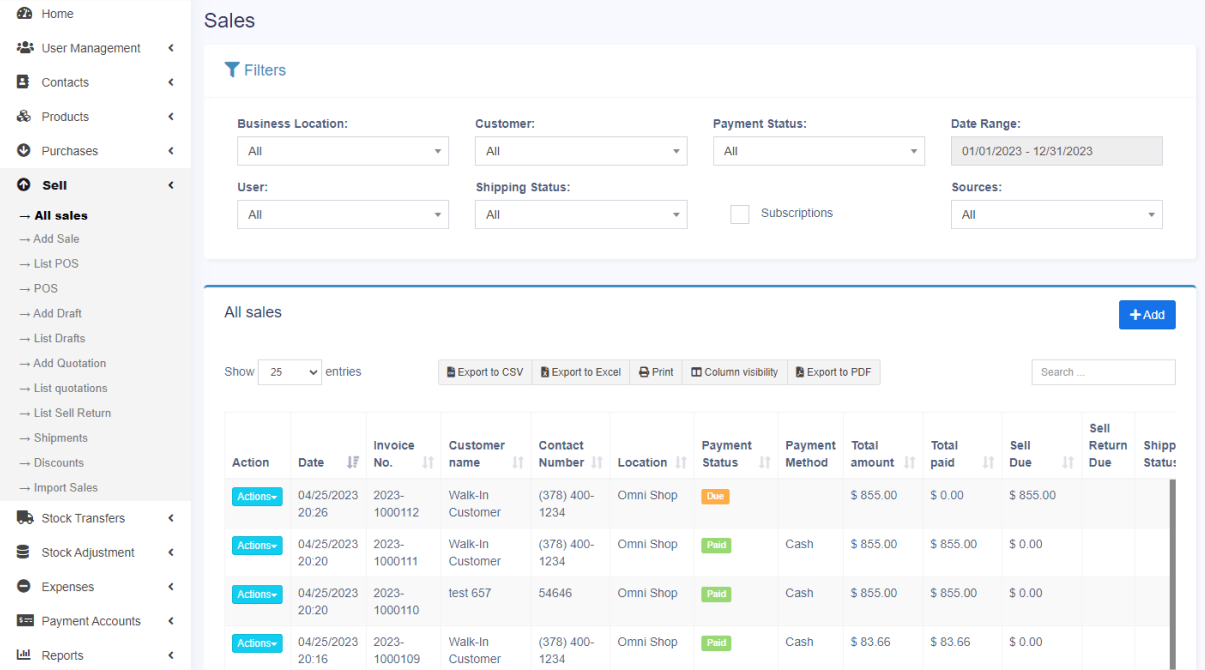The width and height of the screenshot is (1205, 670).
Task: Click the sales table vertical scrollbar
Action: [1172, 570]
